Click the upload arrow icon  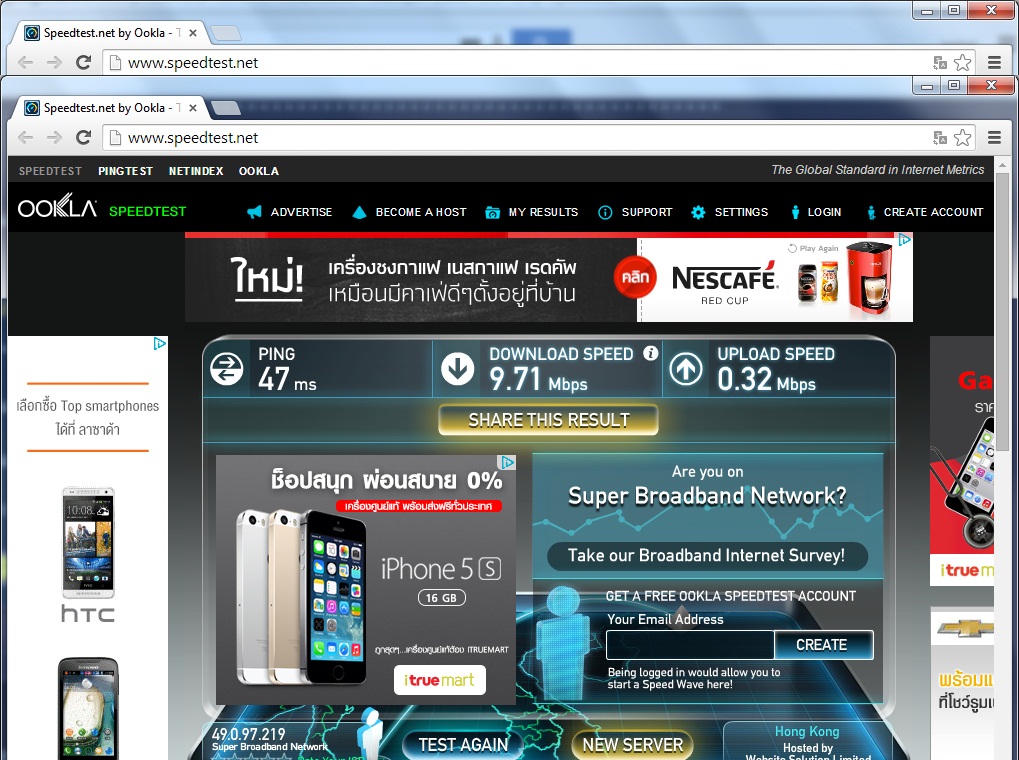click(x=686, y=369)
